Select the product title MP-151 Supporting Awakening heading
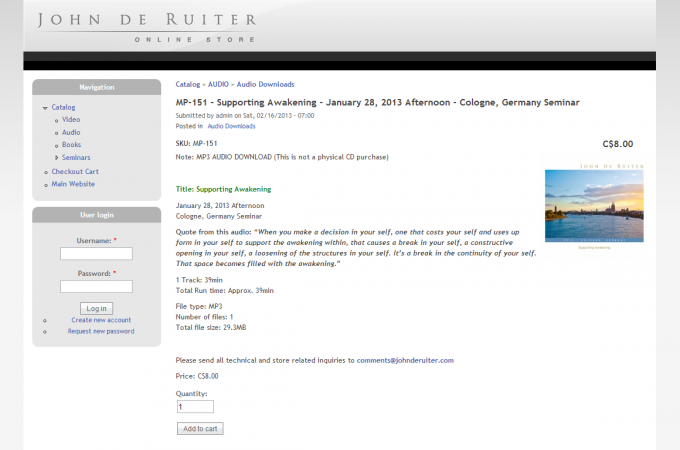 pos(377,103)
